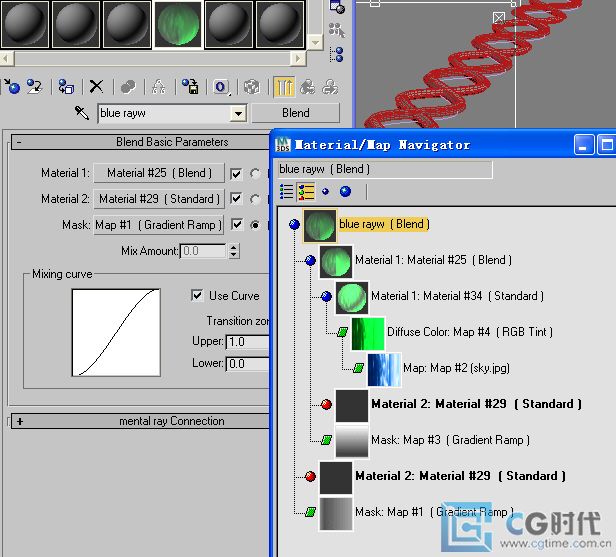The image size is (616, 557).
Task: Select blue rayw (Blend) root in Navigator
Action: point(384,224)
